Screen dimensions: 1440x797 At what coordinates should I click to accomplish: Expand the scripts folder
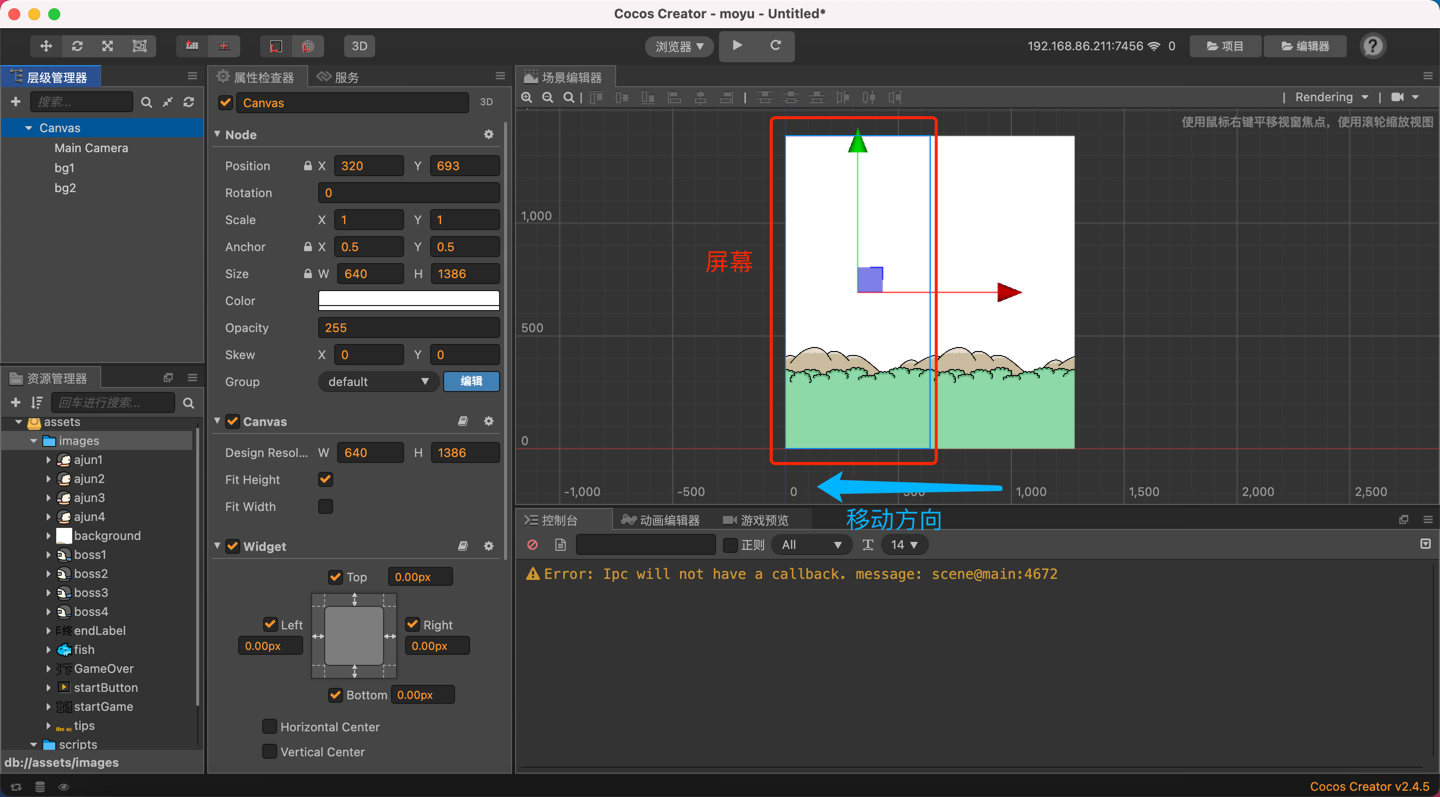click(34, 745)
